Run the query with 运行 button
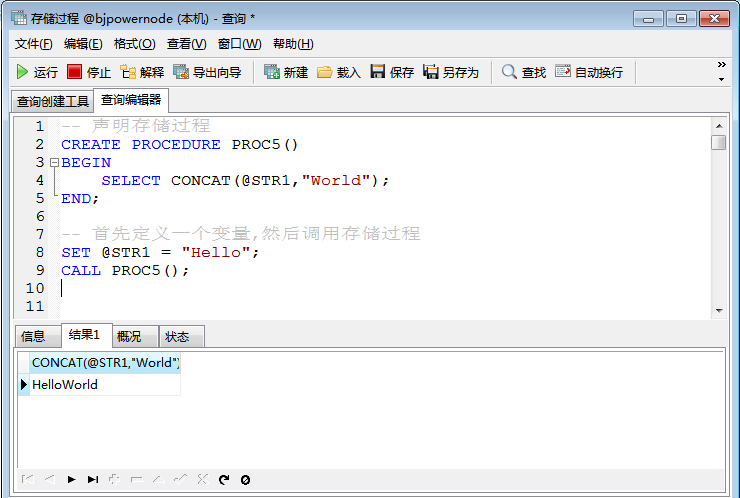740x498 pixels. point(37,72)
